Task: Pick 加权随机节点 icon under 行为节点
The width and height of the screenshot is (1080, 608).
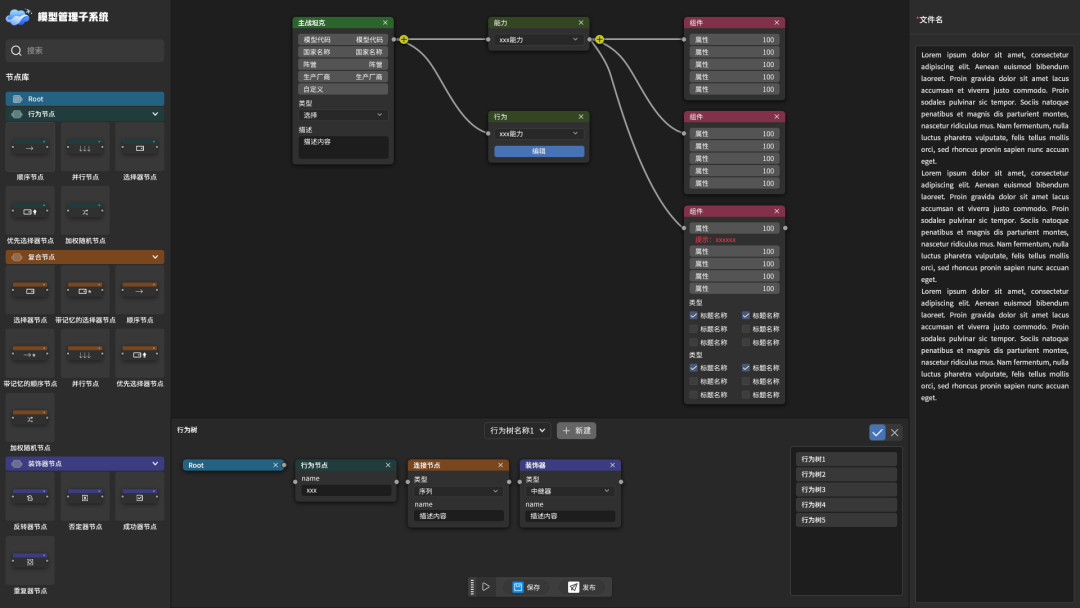Action: coord(85,211)
